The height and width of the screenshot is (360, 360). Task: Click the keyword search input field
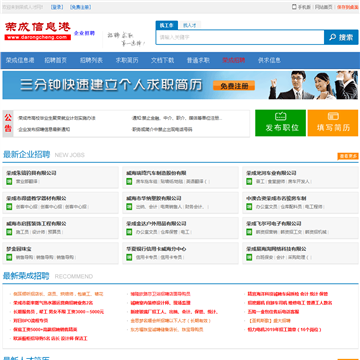click(x=240, y=37)
